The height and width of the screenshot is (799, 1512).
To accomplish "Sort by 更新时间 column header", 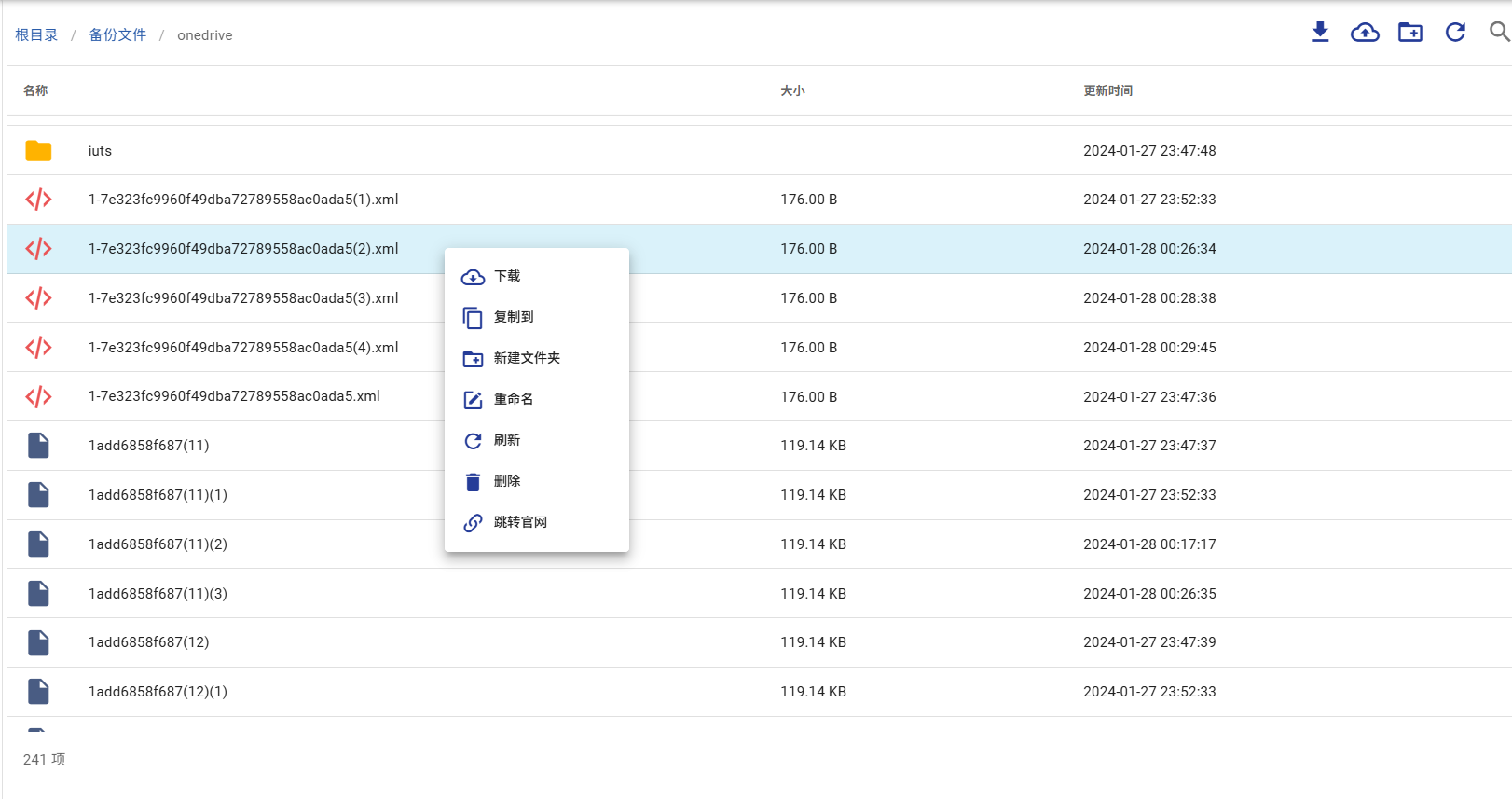I will (x=1107, y=90).
